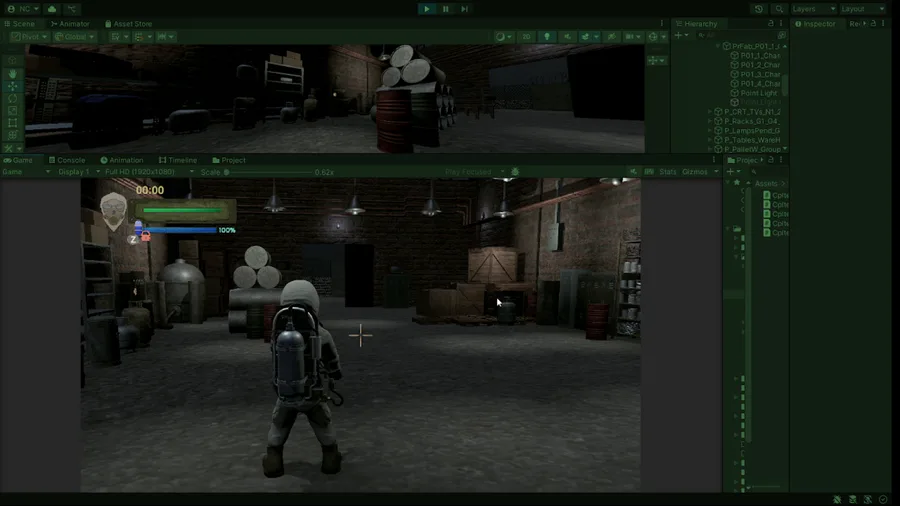Add new object with Hierarchy plus button
This screenshot has height=506, width=900.
coord(681,35)
